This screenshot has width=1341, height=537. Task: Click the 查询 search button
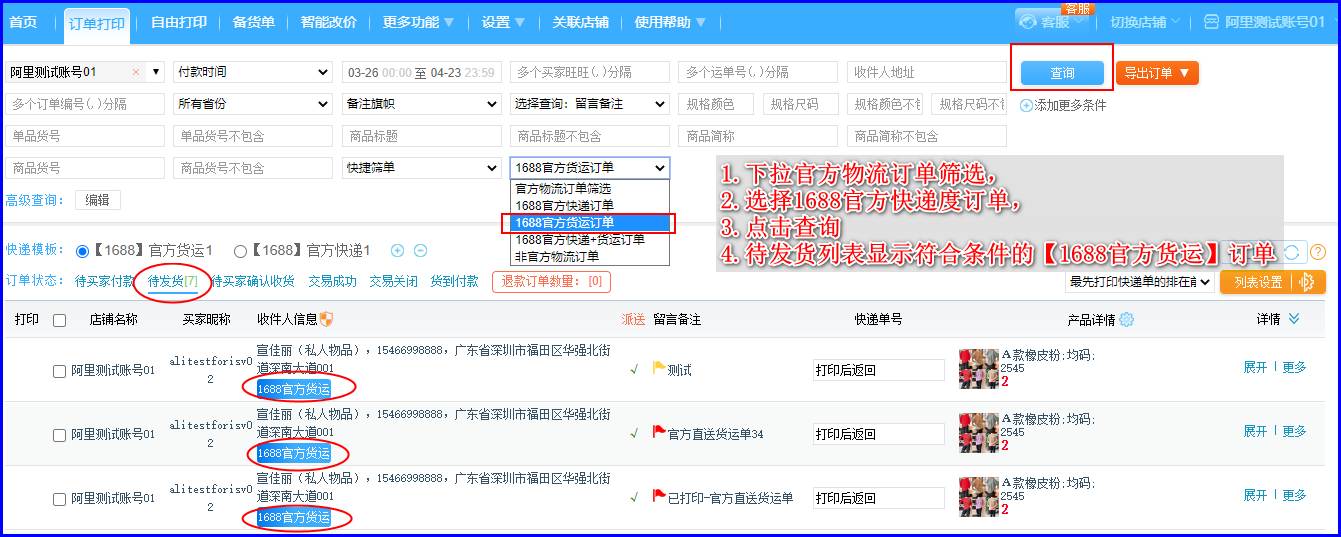tap(1062, 73)
